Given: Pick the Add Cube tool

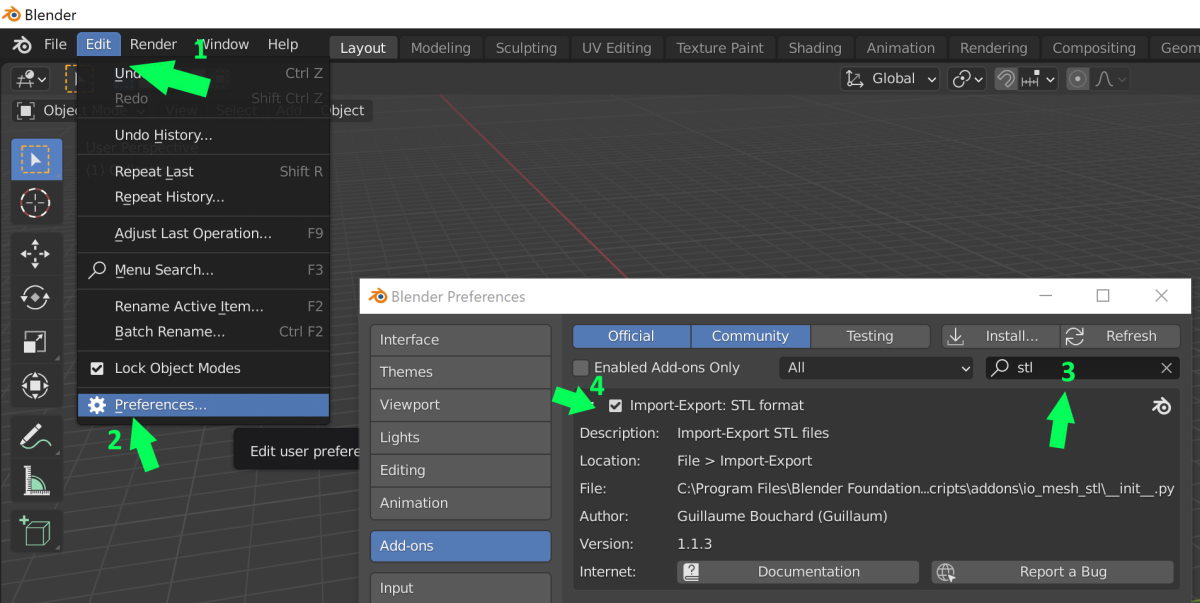Looking at the screenshot, I should pyautogui.click(x=35, y=531).
